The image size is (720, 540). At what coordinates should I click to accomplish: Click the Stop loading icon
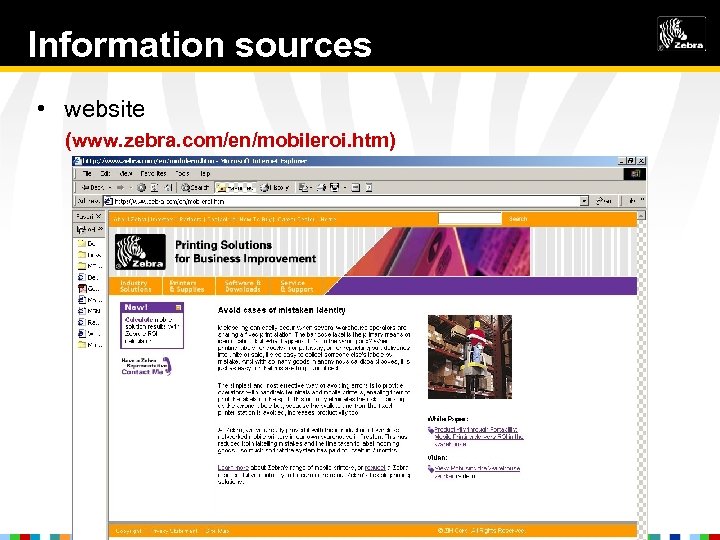point(142,187)
